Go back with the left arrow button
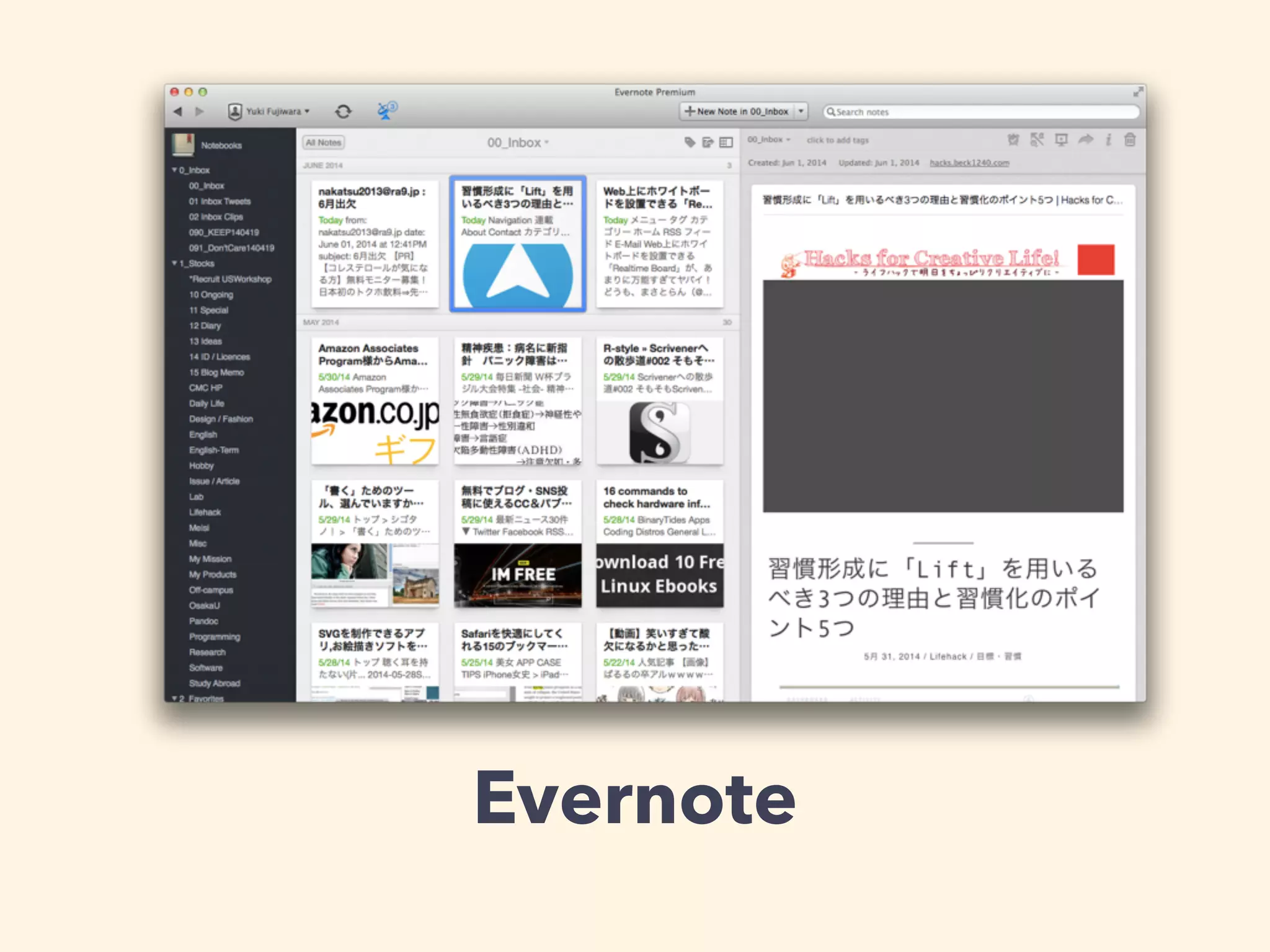This screenshot has height=952, width=1270. 178,112
